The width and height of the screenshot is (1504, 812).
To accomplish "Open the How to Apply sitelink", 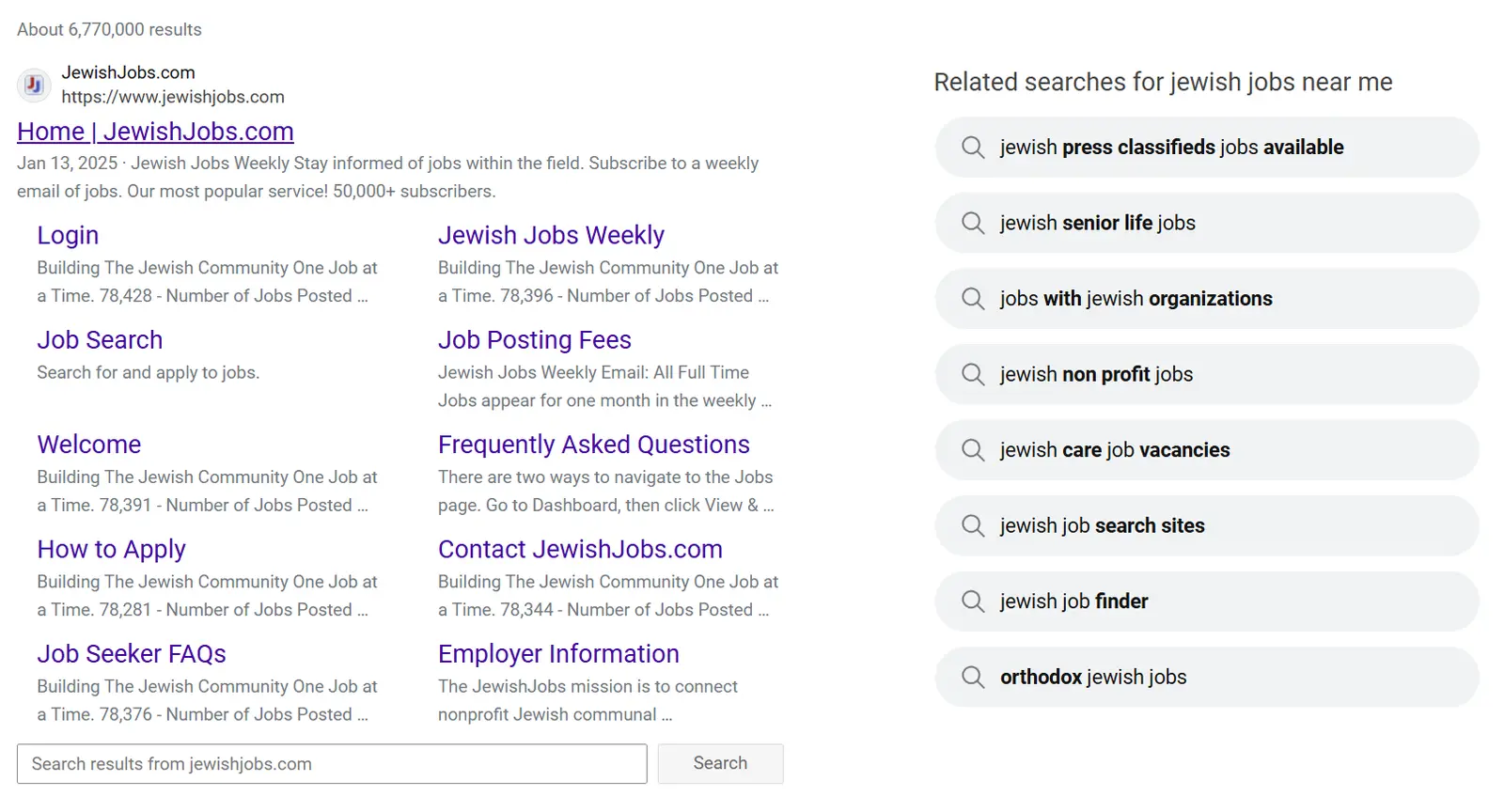I will (x=111, y=549).
